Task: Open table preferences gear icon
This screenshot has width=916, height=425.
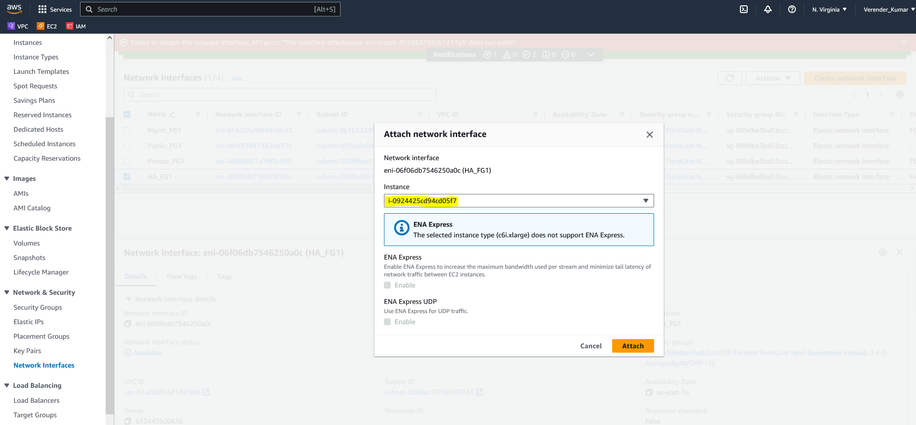Action: 900,95
